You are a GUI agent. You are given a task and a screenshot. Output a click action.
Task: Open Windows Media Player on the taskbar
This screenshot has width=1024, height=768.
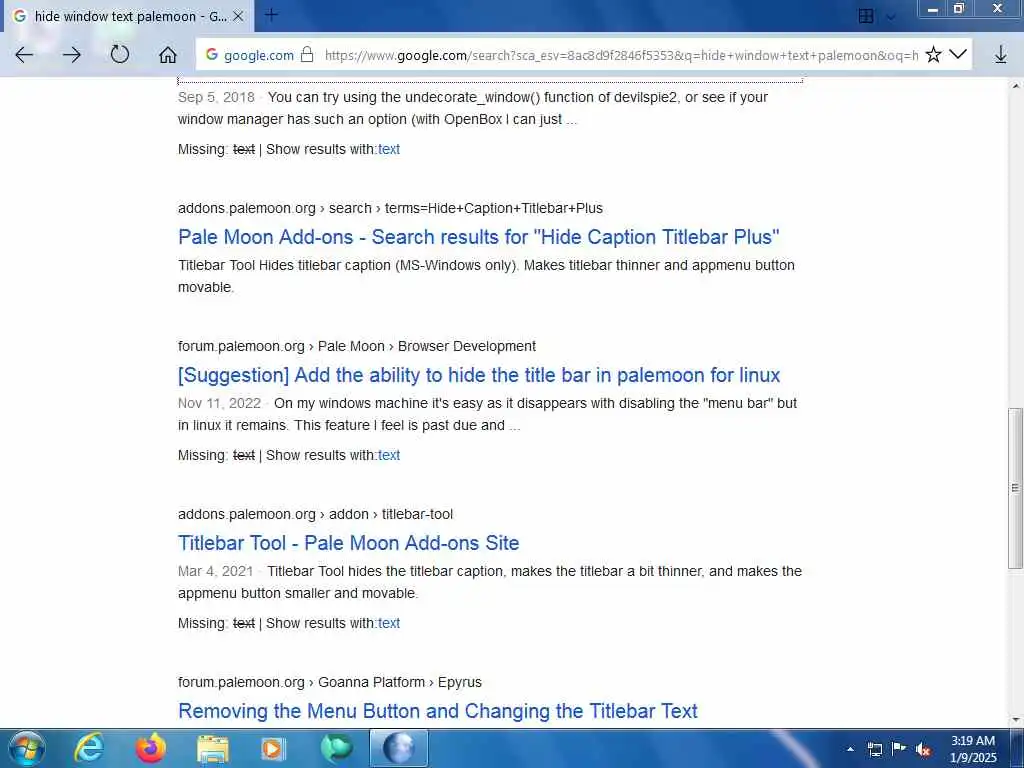click(274, 749)
